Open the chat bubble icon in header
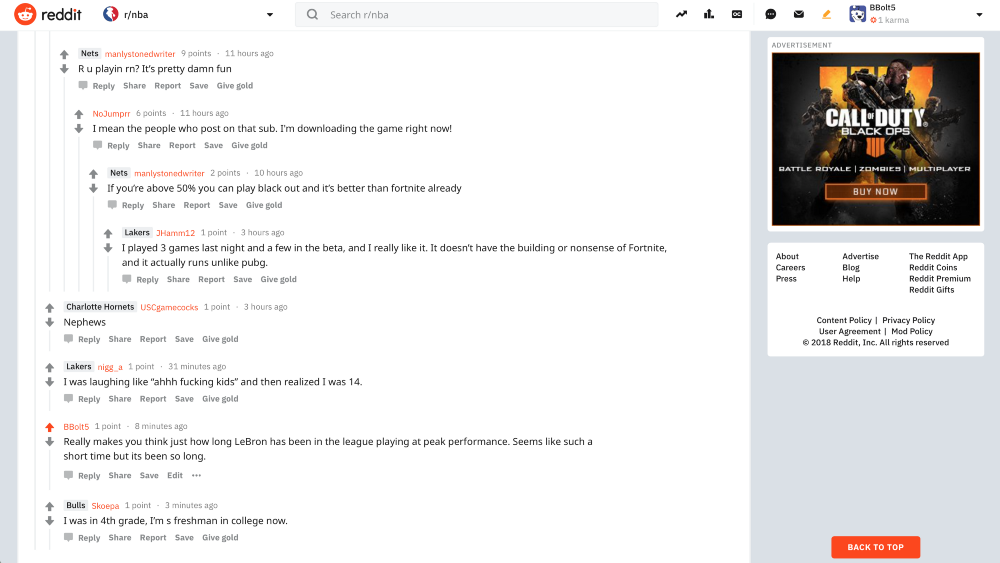Image resolution: width=1000 pixels, height=563 pixels. (x=770, y=14)
